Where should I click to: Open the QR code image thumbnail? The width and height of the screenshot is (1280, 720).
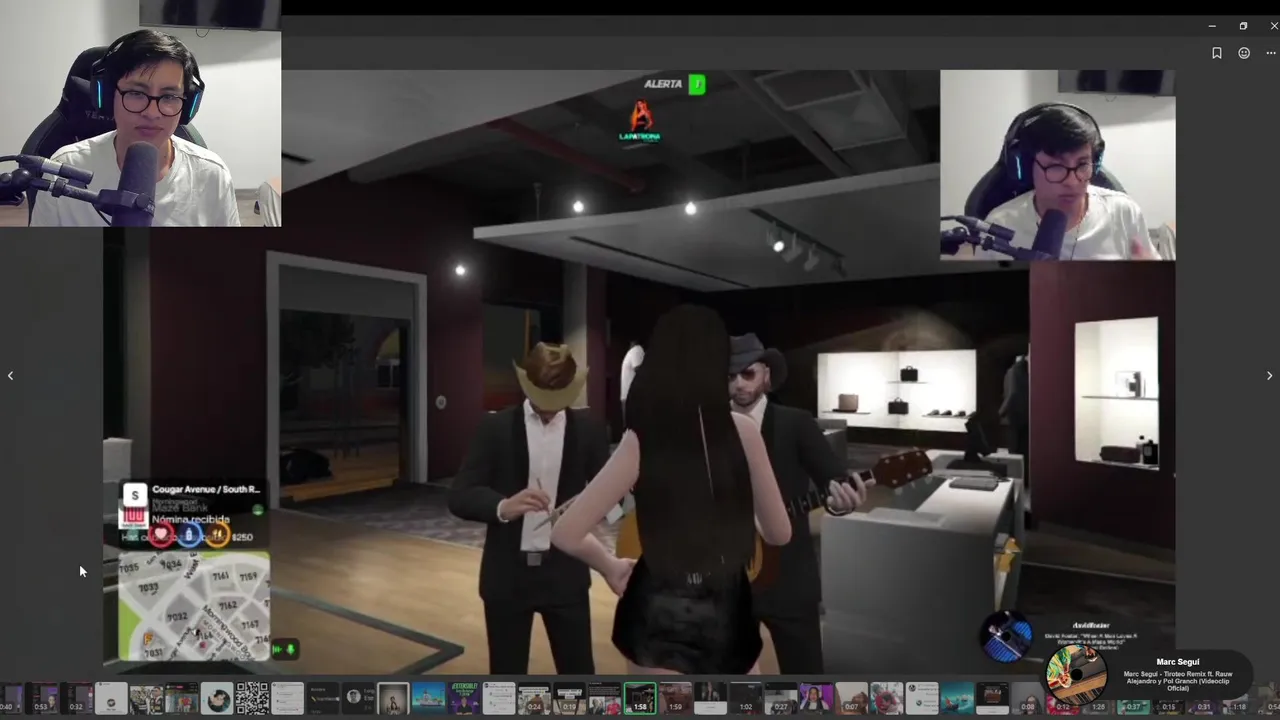252,698
